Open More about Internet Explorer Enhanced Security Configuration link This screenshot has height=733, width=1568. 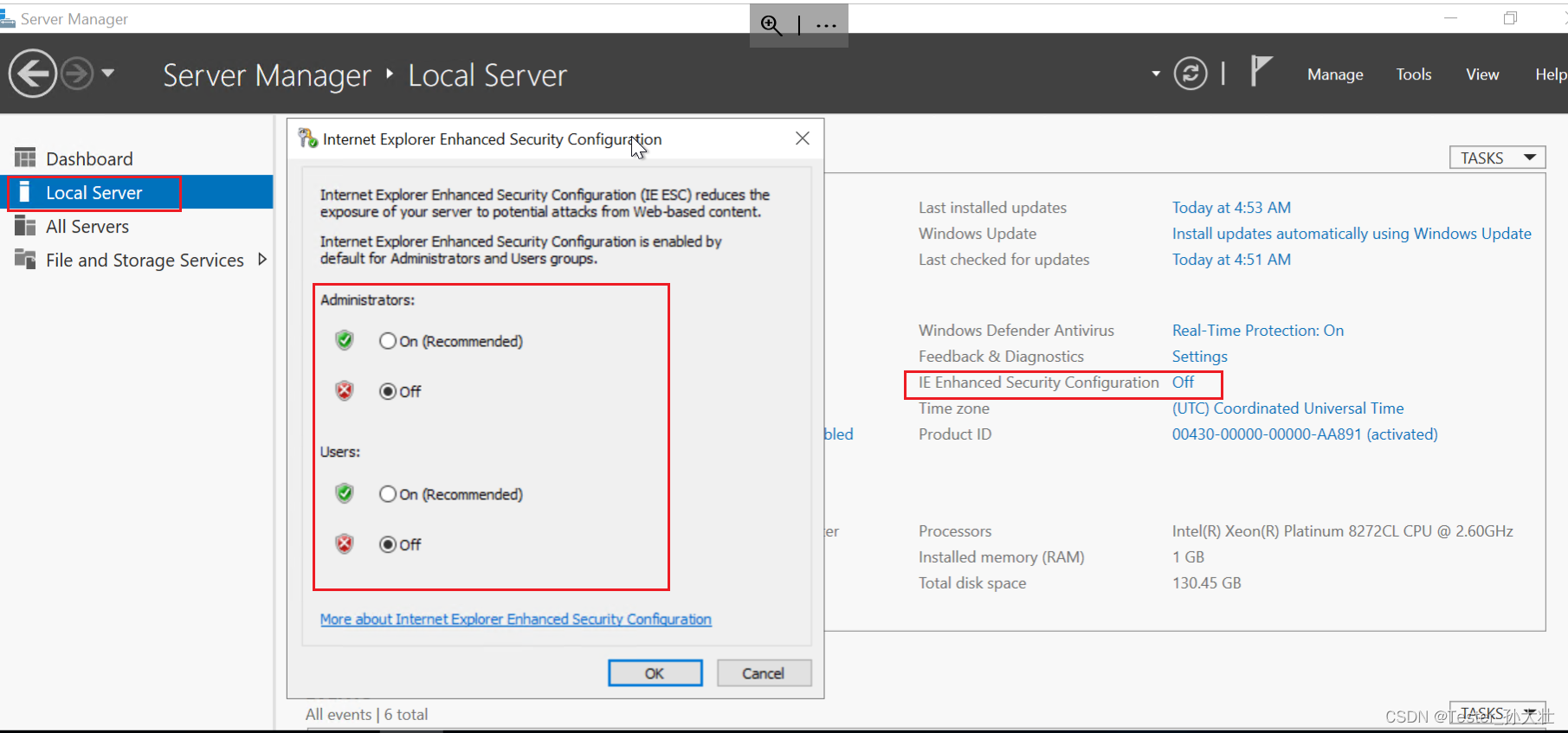pos(516,619)
